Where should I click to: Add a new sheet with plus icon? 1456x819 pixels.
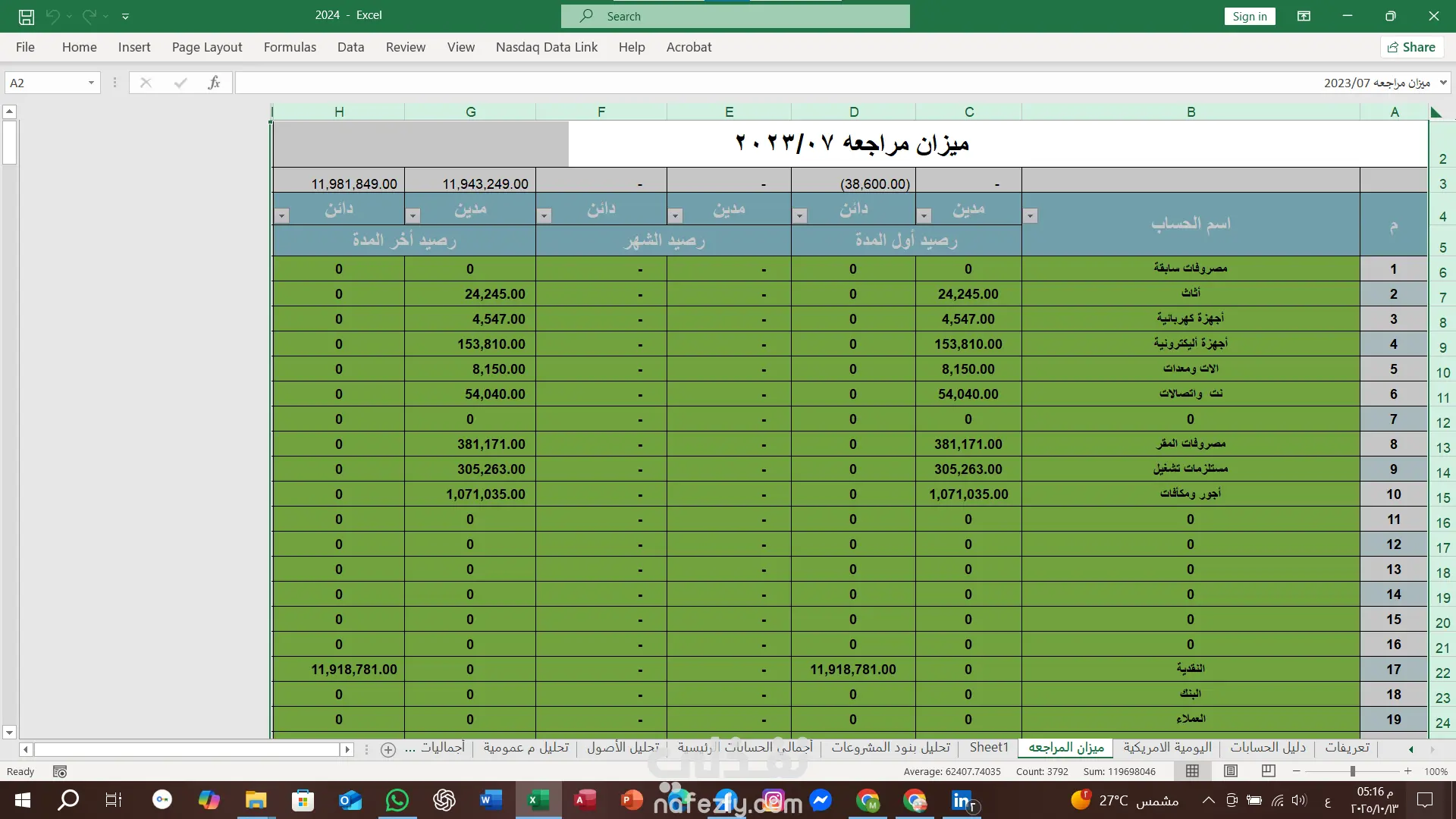[x=388, y=749]
